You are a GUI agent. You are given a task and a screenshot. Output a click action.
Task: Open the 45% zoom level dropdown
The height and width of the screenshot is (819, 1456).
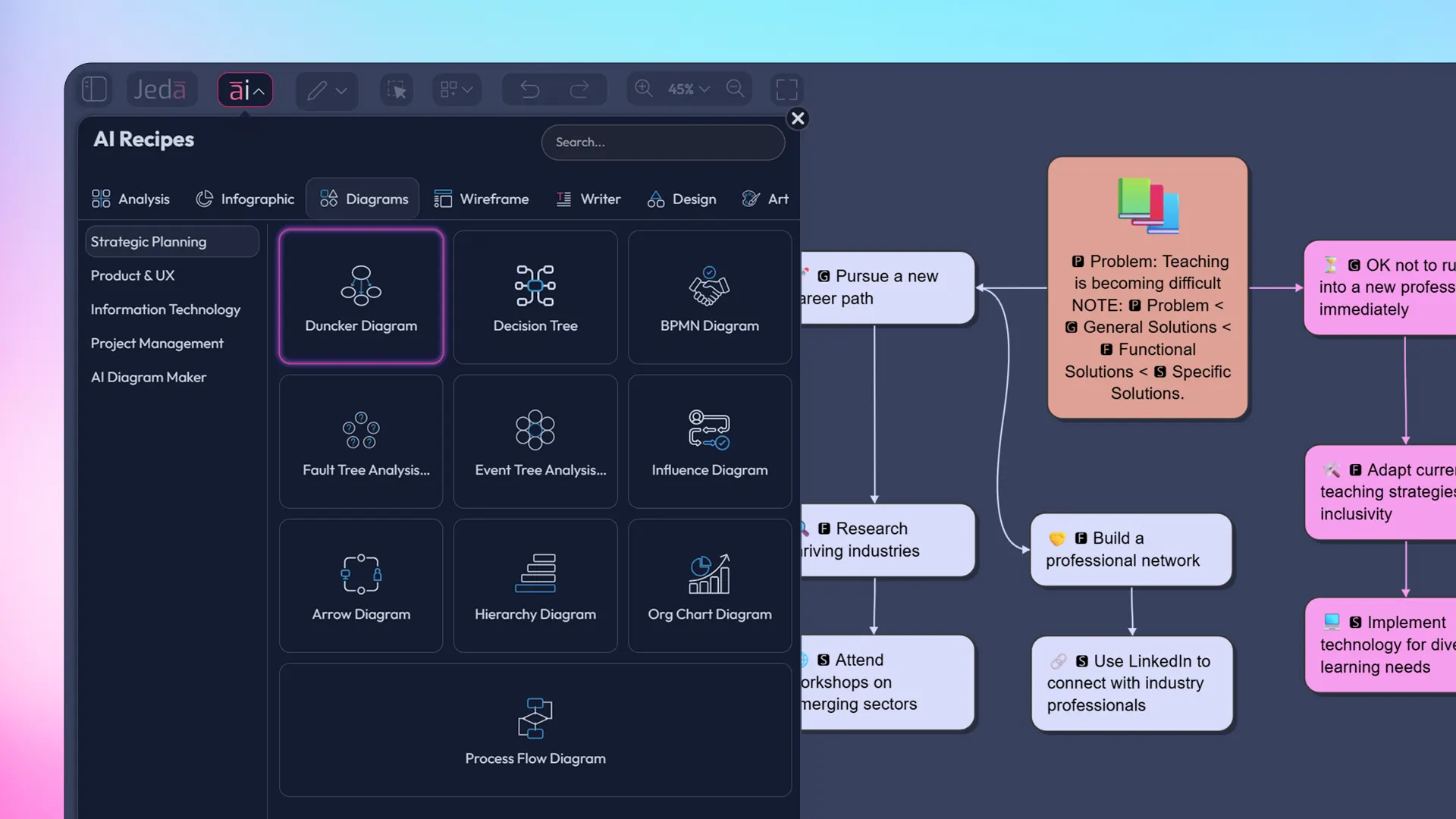[686, 89]
